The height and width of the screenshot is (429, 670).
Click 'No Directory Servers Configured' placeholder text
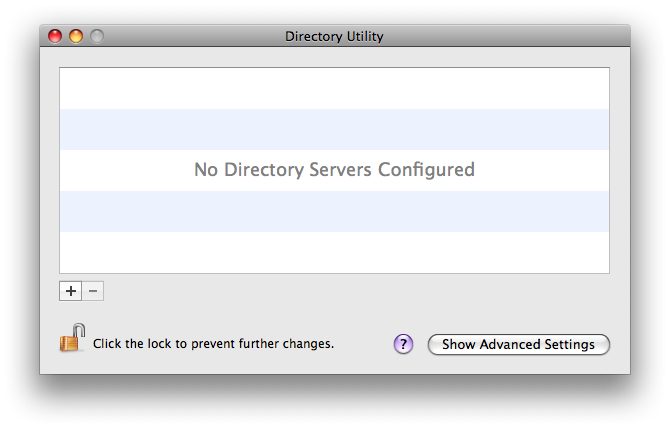pyautogui.click(x=334, y=170)
